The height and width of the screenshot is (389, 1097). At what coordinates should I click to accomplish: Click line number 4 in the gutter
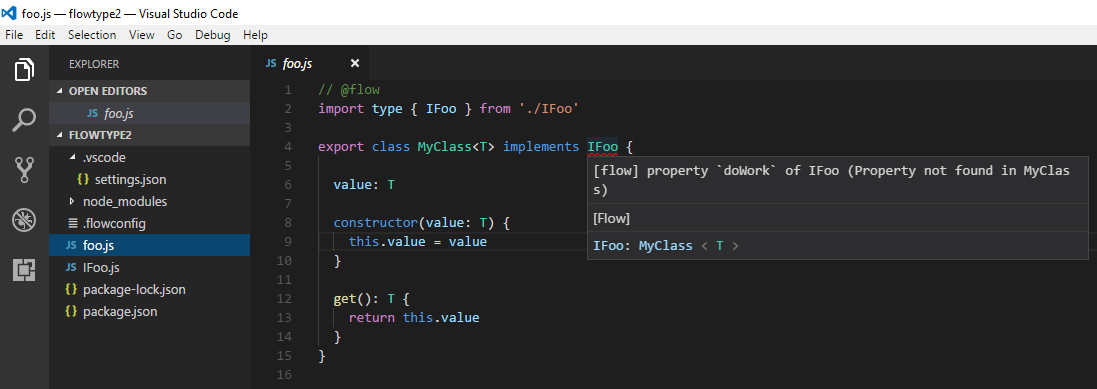pyautogui.click(x=288, y=147)
